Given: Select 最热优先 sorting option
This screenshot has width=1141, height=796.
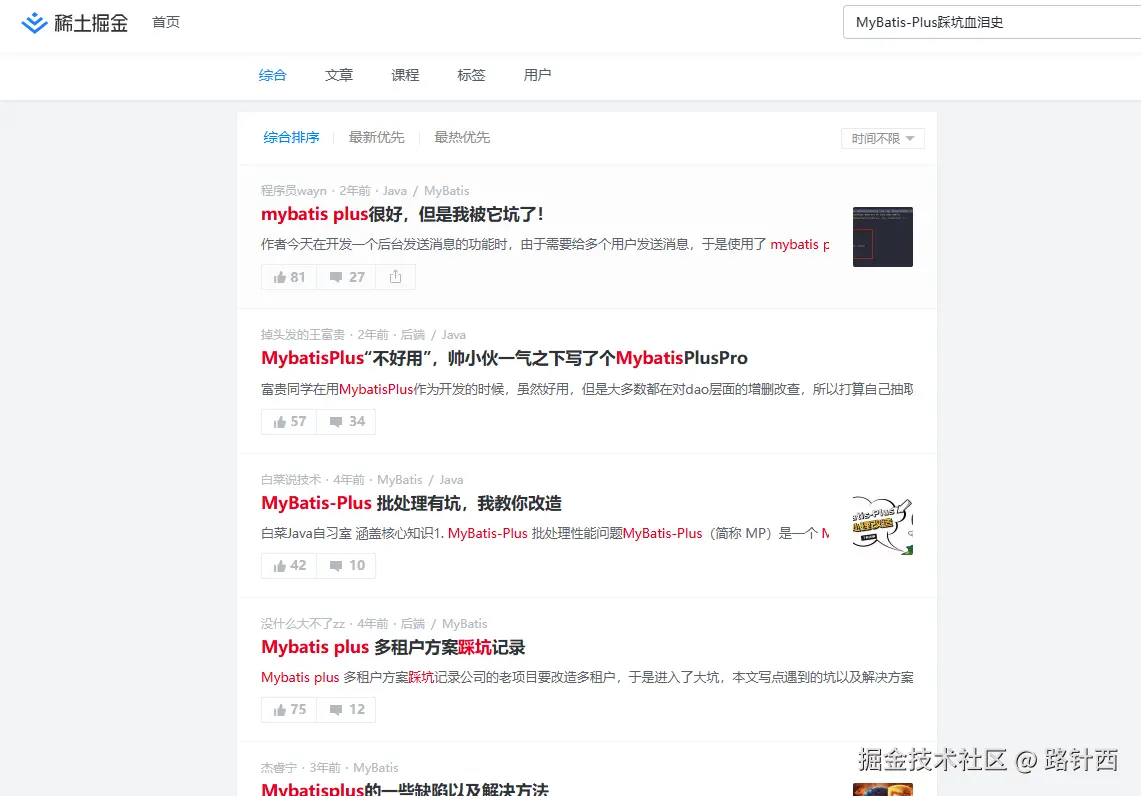Looking at the screenshot, I should point(462,137).
